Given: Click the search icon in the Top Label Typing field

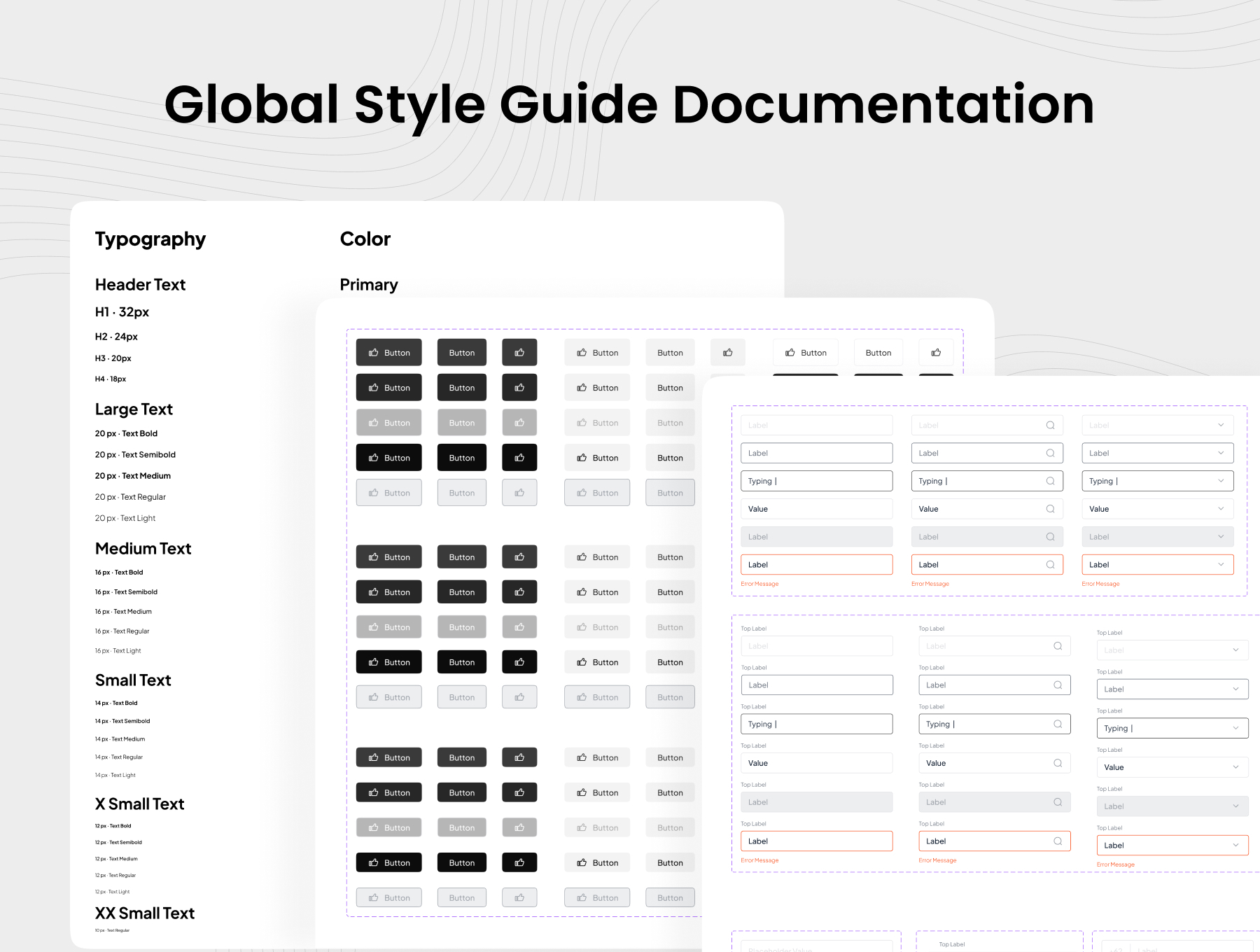Looking at the screenshot, I should click(1058, 724).
